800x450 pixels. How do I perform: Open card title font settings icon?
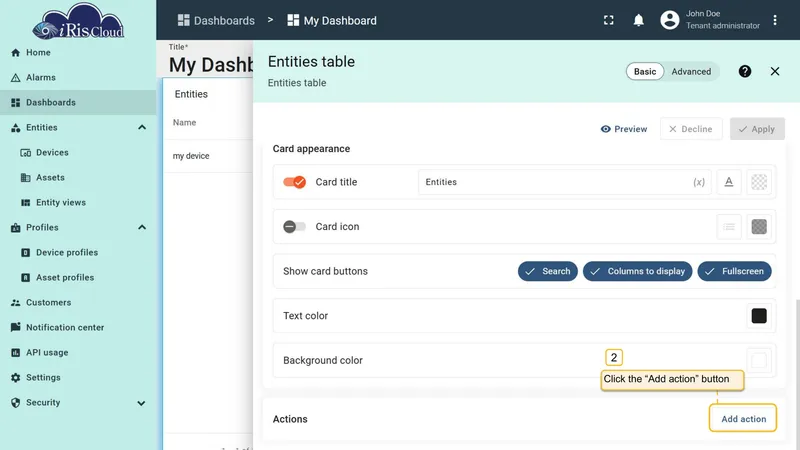(729, 182)
